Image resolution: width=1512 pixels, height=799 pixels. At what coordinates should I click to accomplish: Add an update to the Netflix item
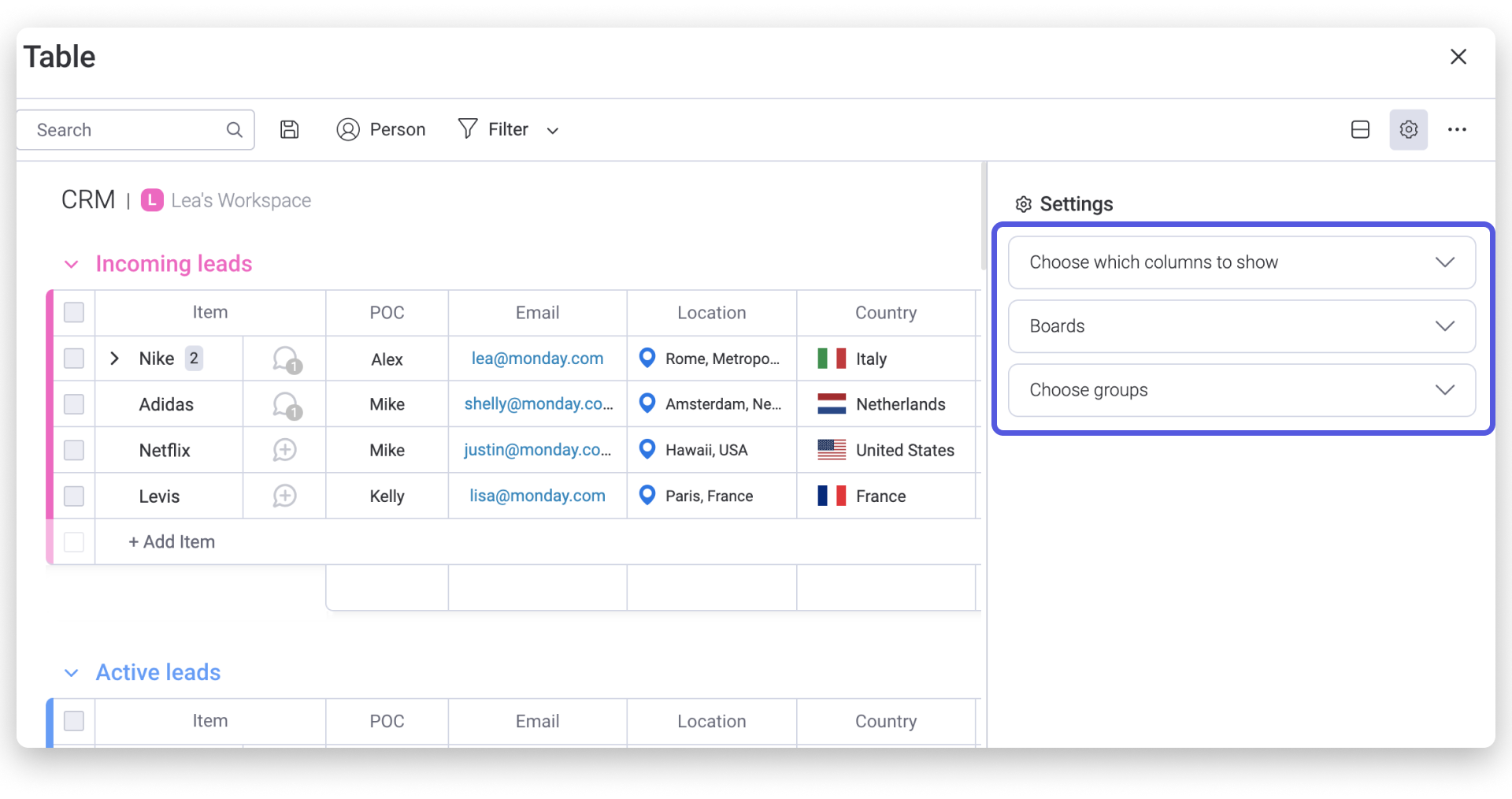284,450
